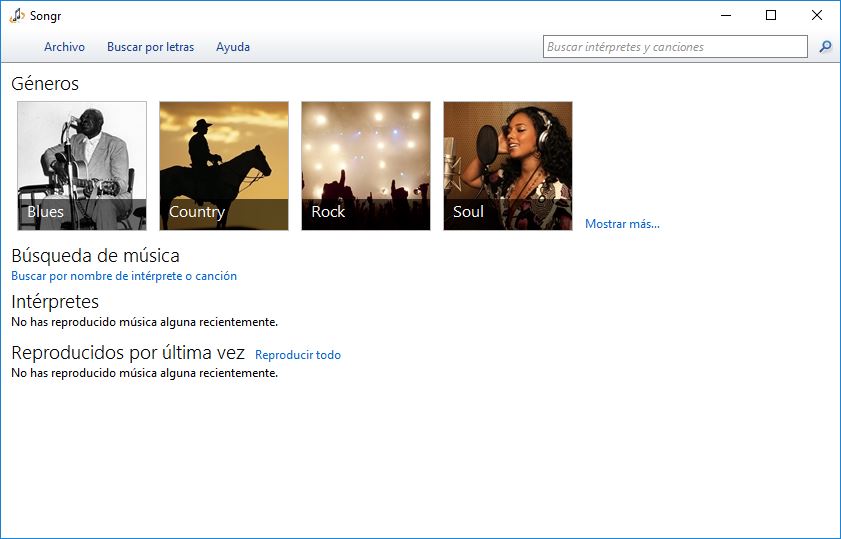The height and width of the screenshot is (539, 841).
Task: Open the Buscar por letras menu
Action: click(x=150, y=47)
